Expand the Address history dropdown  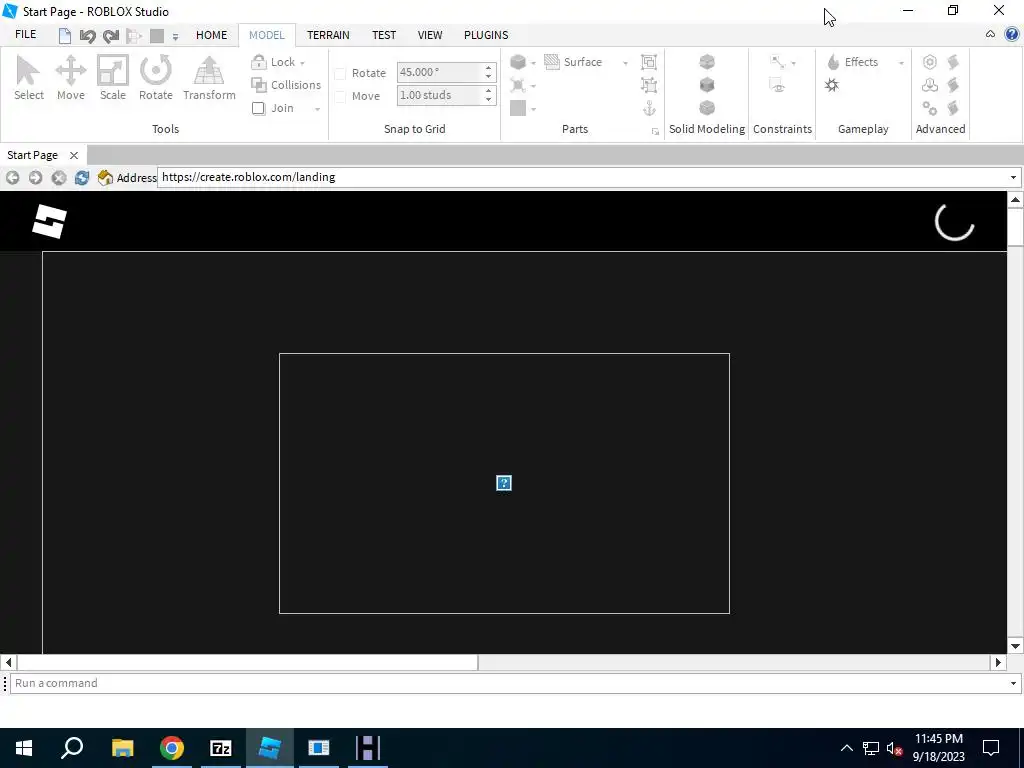(x=1013, y=178)
